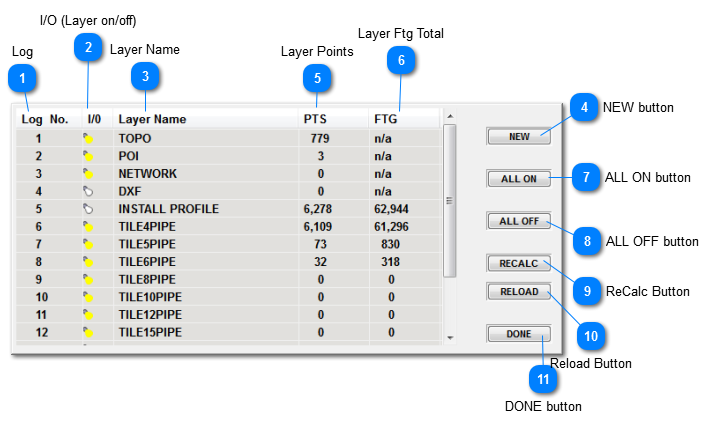Click the ALL OFF button

tap(519, 221)
